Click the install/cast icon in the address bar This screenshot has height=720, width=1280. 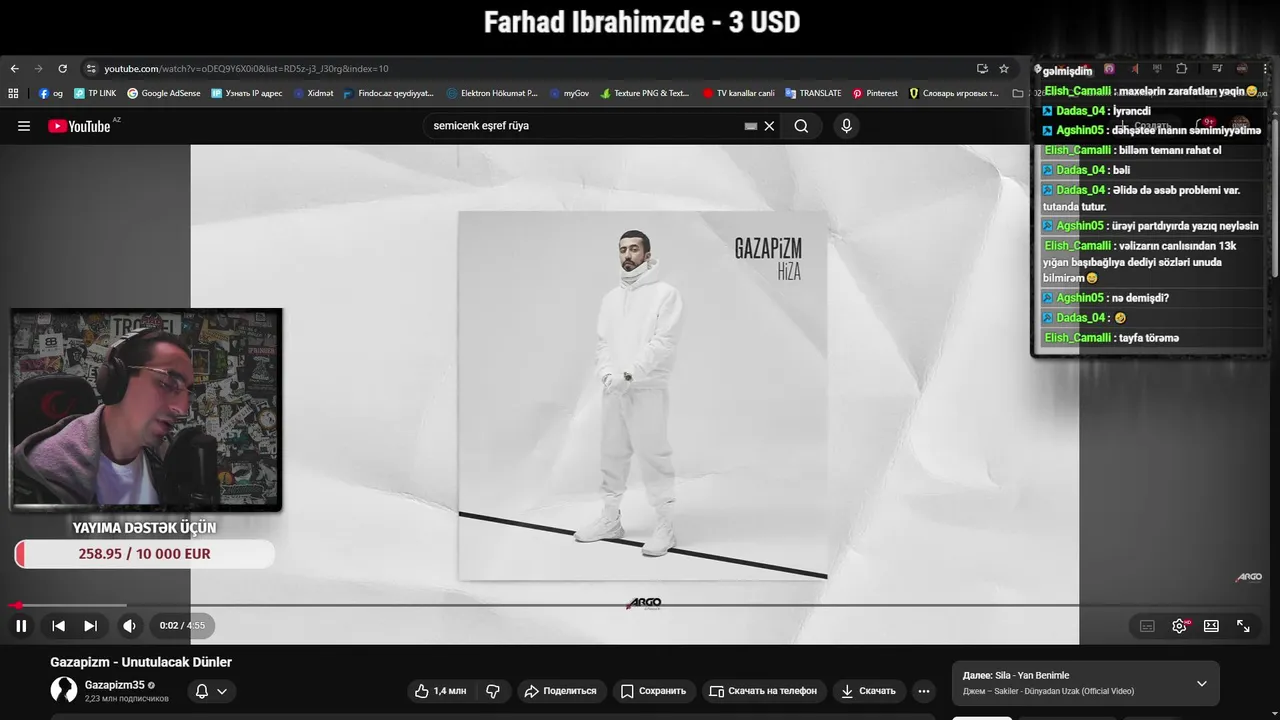[982, 68]
